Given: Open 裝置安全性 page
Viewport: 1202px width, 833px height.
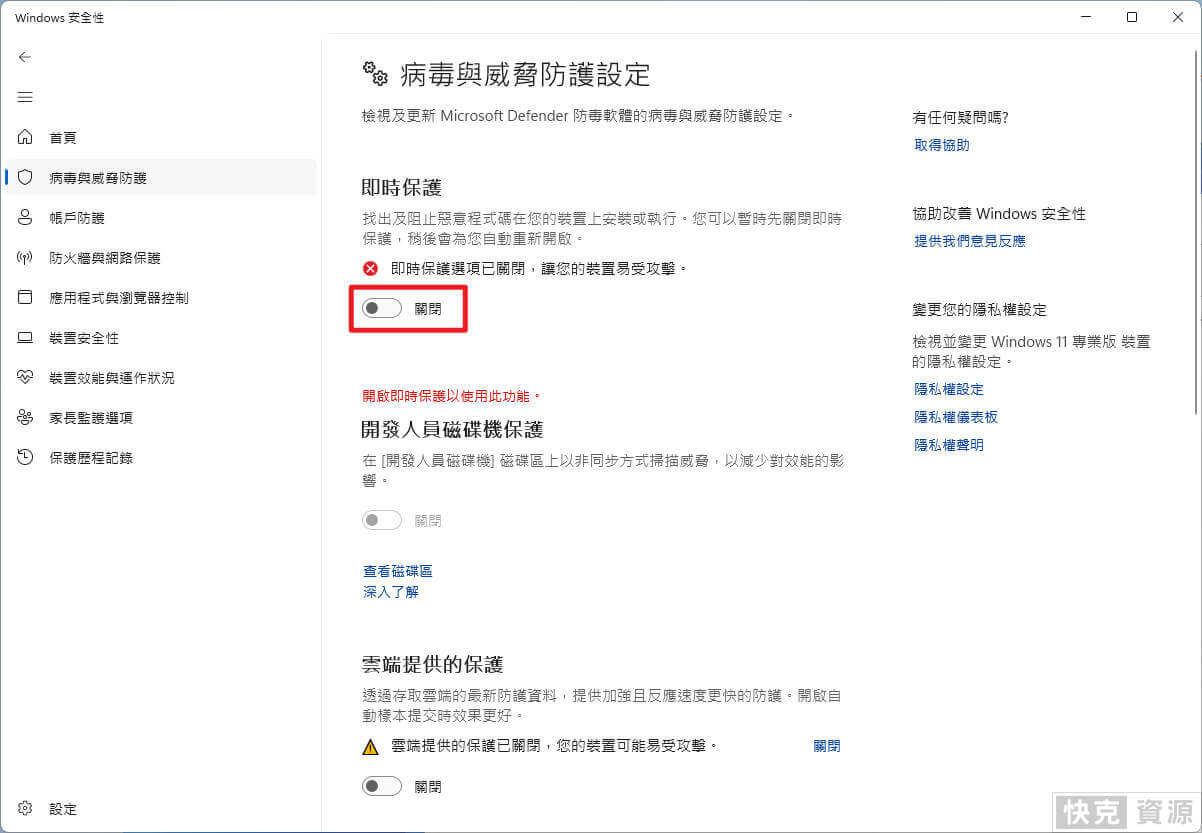Looking at the screenshot, I should click(x=160, y=338).
